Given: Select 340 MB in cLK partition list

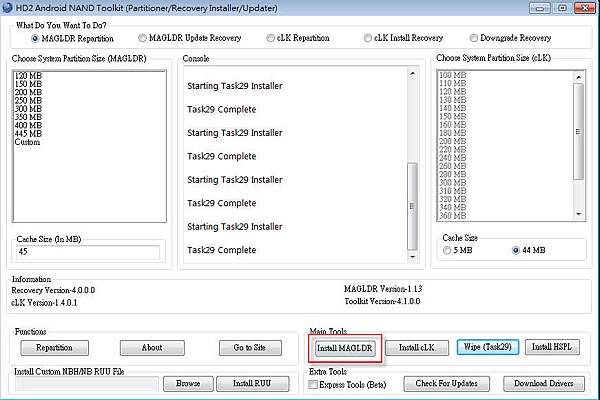Looking at the screenshot, I should point(453,207).
